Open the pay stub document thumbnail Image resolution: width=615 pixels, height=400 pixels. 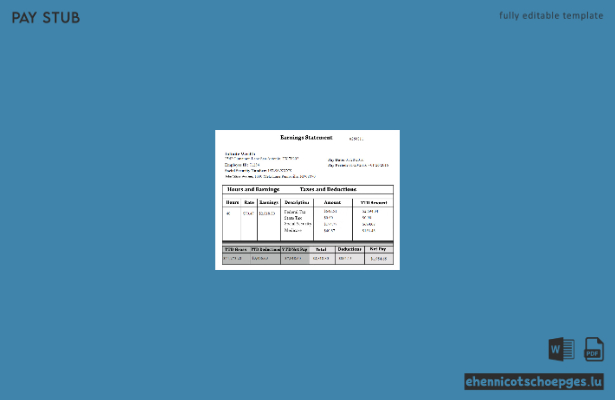[308, 200]
